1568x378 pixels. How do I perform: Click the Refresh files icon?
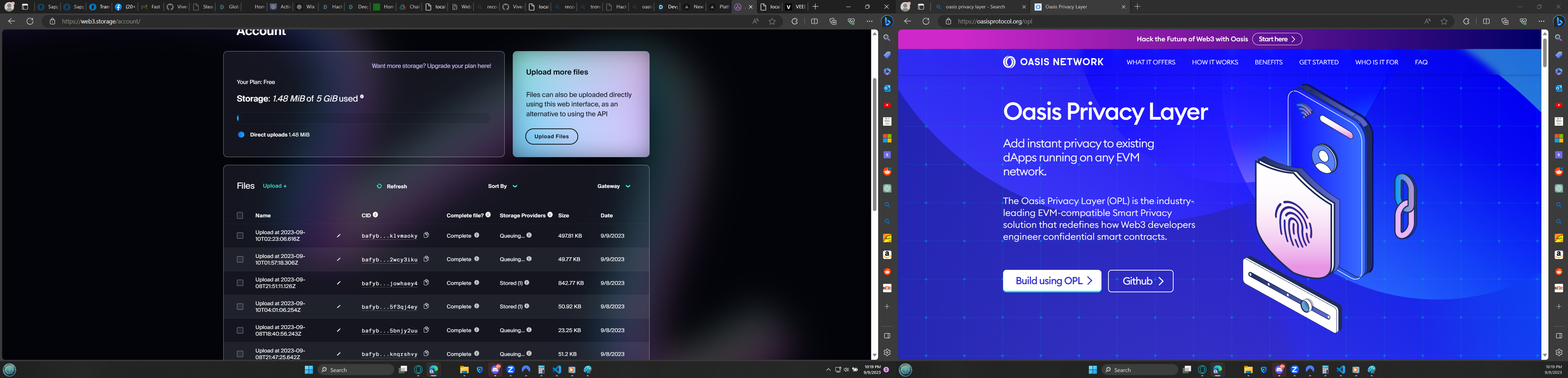(x=379, y=186)
